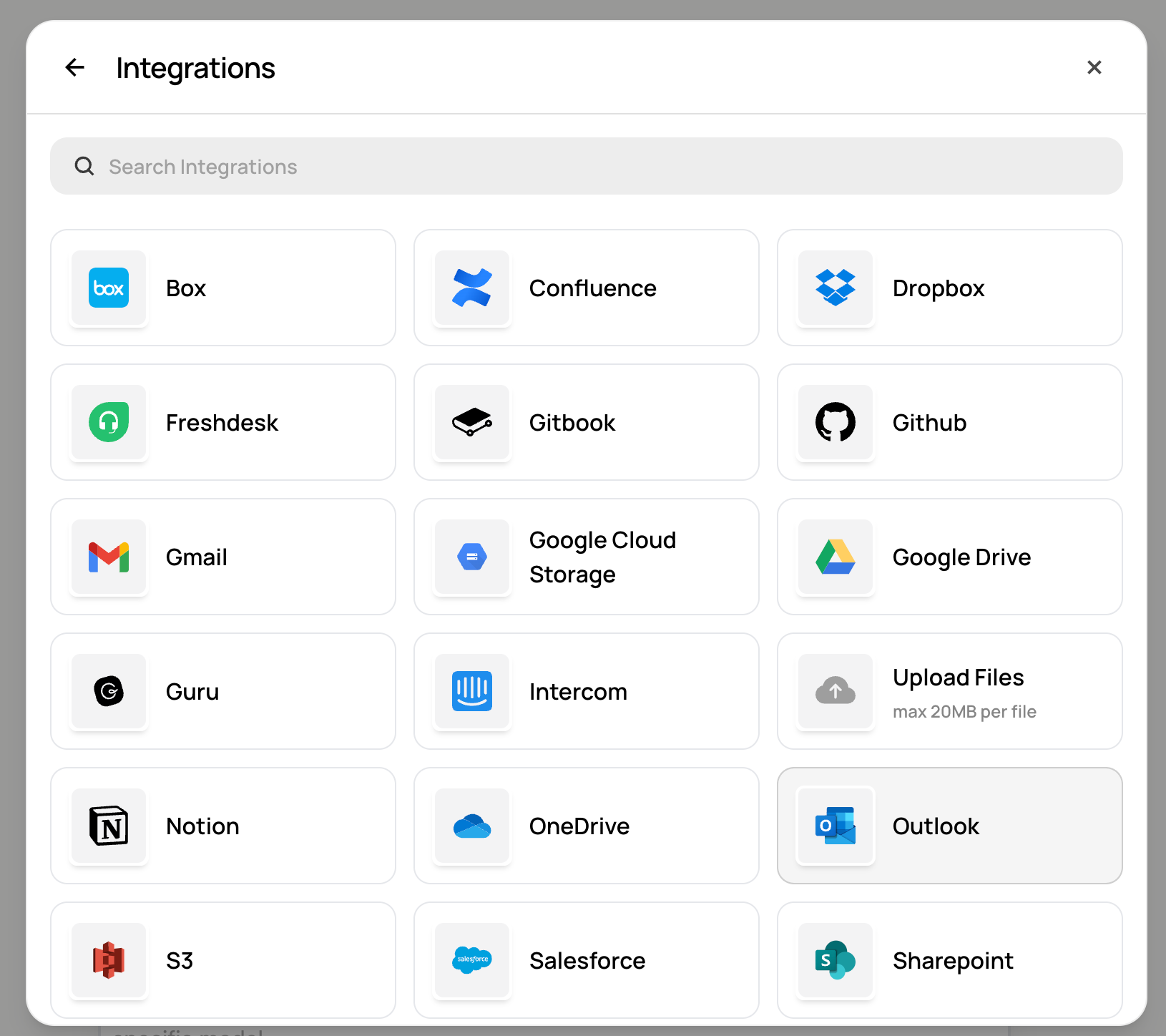Click the Upload Files label

pyautogui.click(x=959, y=678)
